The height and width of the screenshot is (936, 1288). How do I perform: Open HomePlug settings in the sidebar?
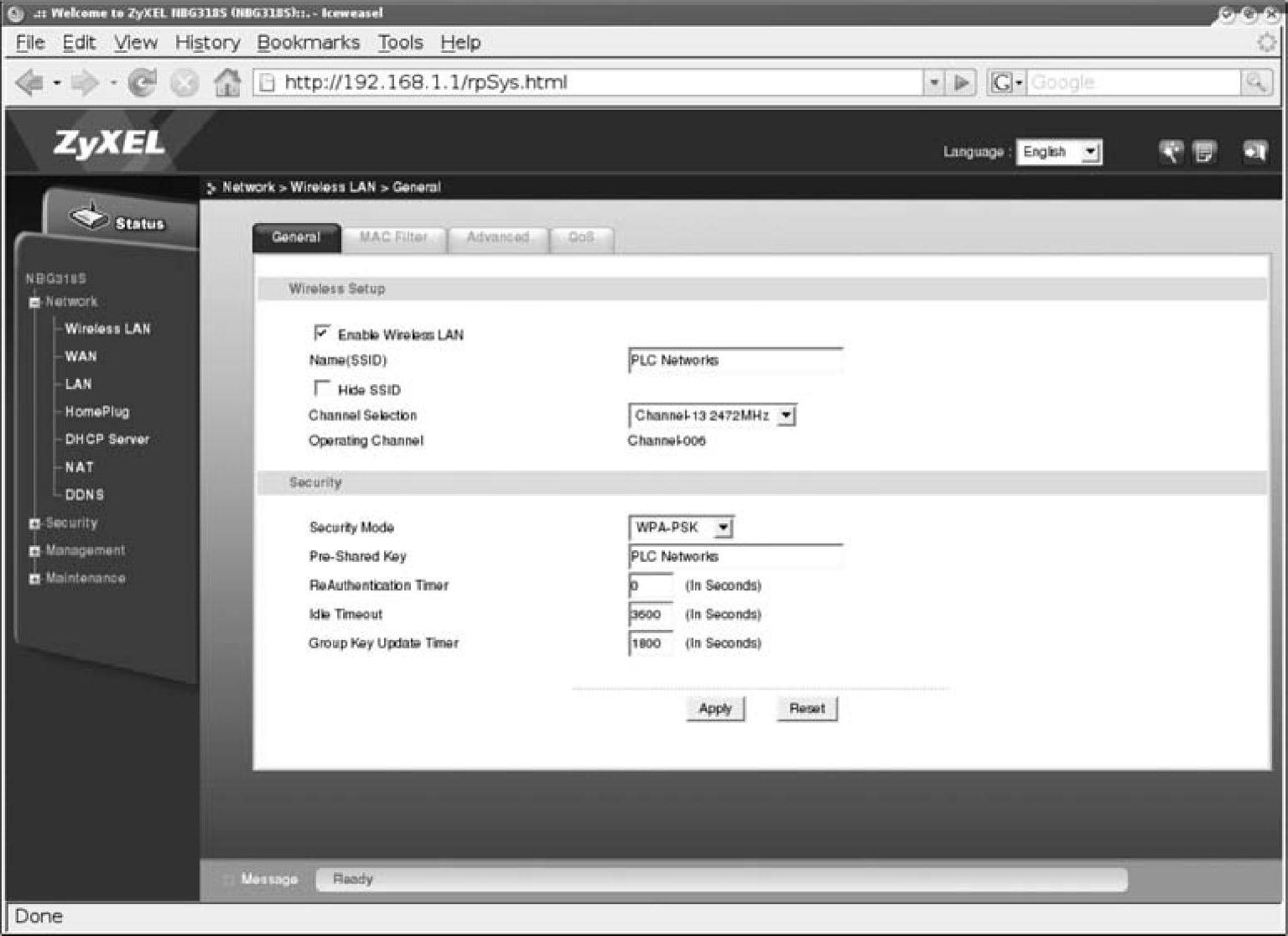point(97,412)
